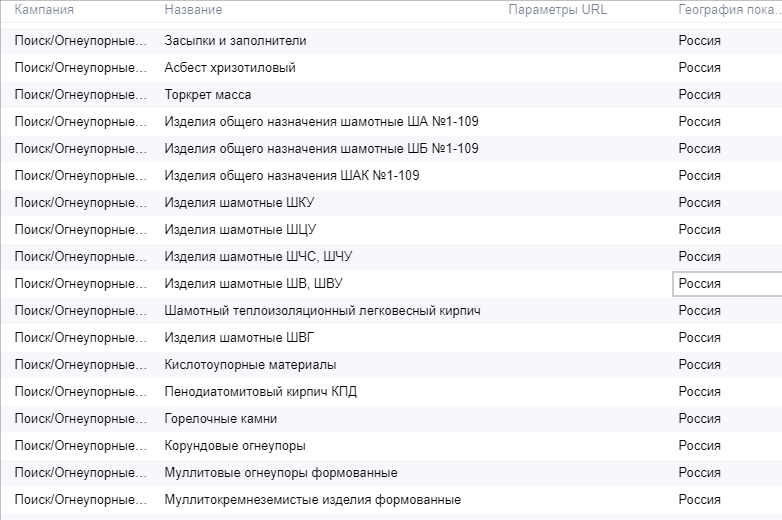The width and height of the screenshot is (782, 520).
Task: Click campaign cell in Торкрет масса row
Action: point(81,95)
